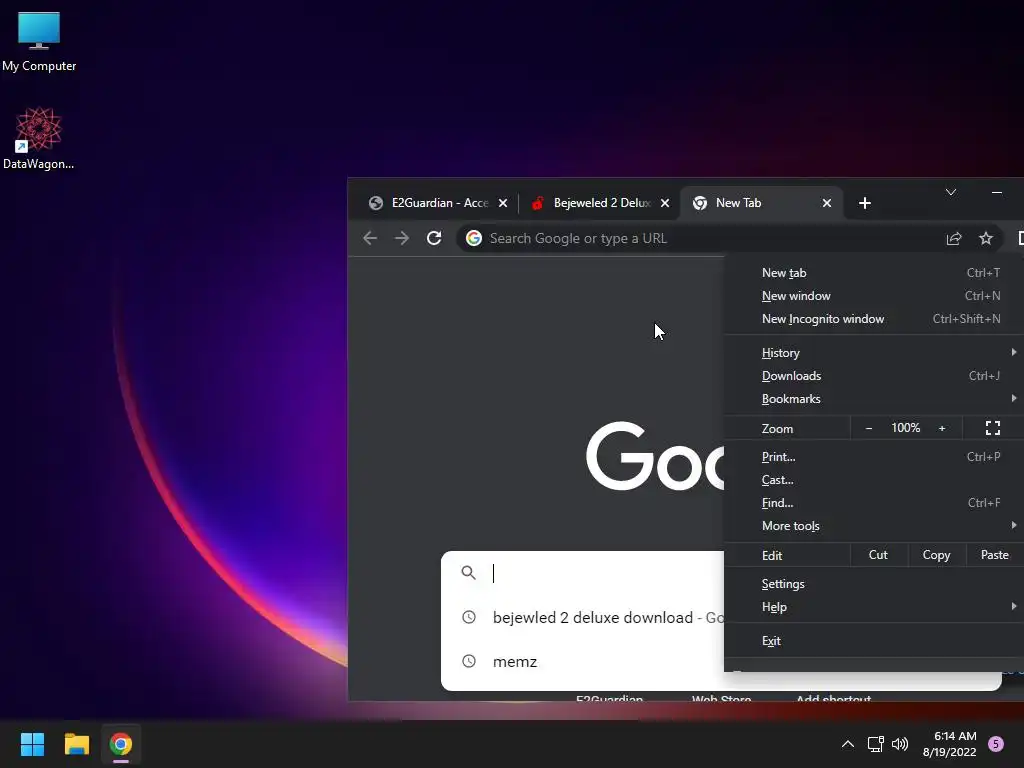This screenshot has height=768, width=1024.
Task: Click Chrome icon on the taskbar
Action: click(x=121, y=744)
